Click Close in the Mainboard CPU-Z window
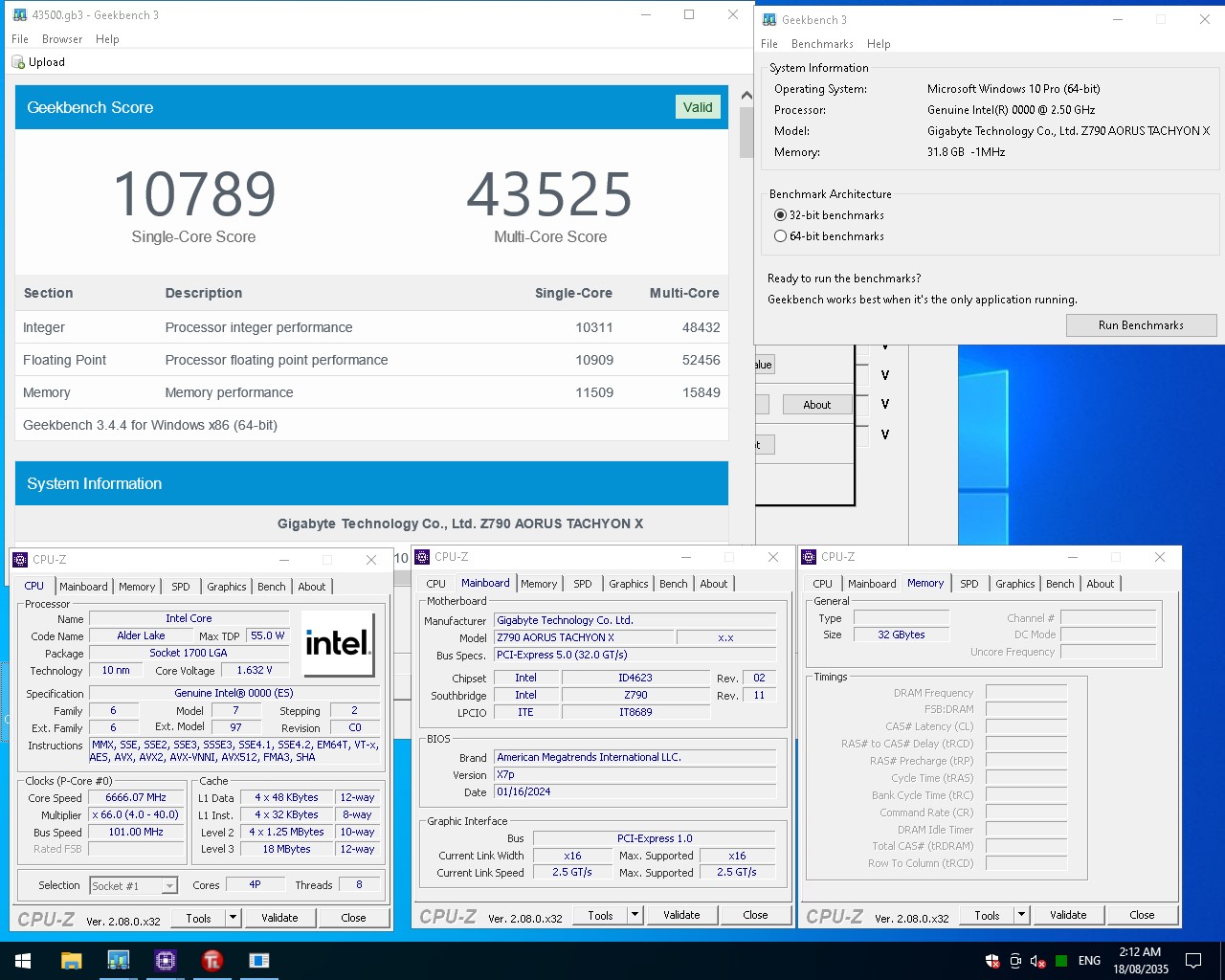This screenshot has width=1225, height=980. click(x=755, y=915)
